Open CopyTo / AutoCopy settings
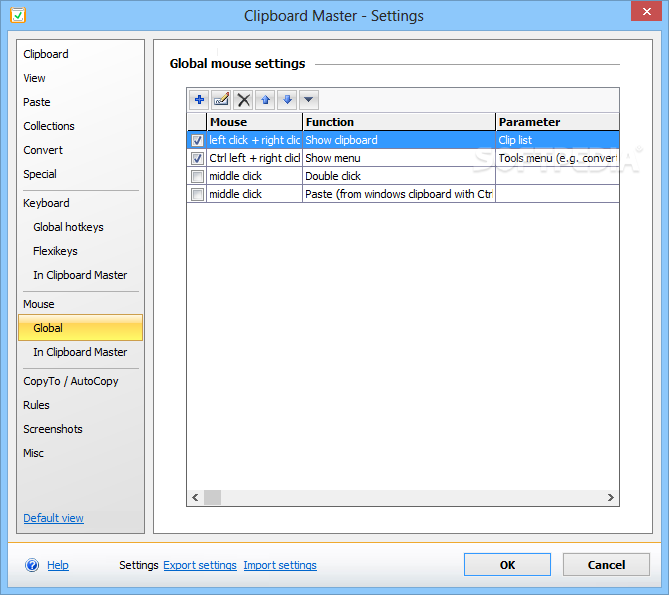The height and width of the screenshot is (595, 669). pos(70,381)
